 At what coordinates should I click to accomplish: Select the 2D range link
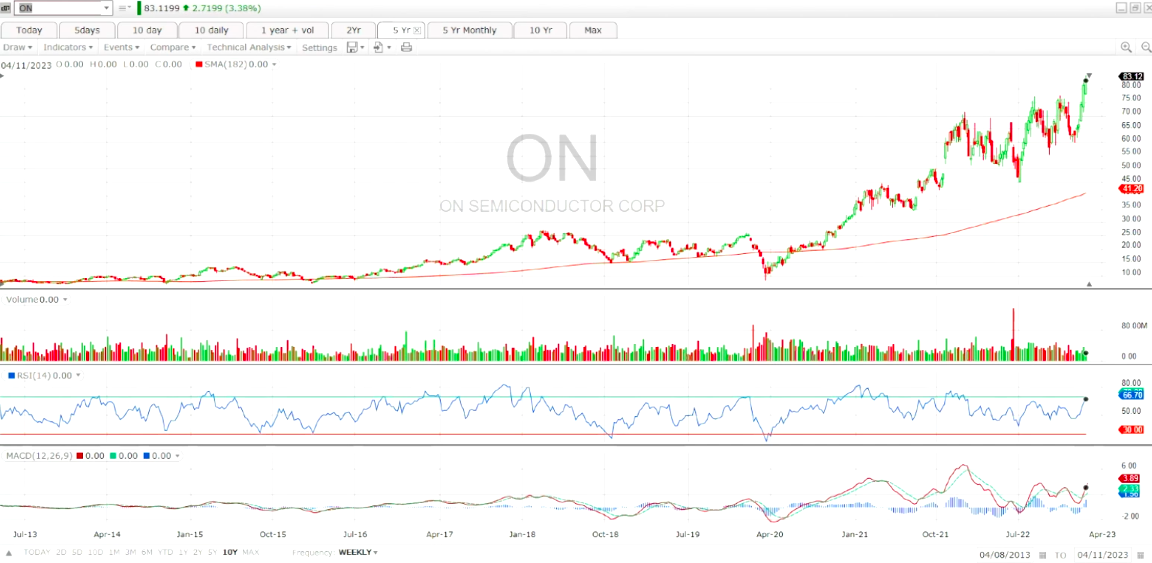61,552
